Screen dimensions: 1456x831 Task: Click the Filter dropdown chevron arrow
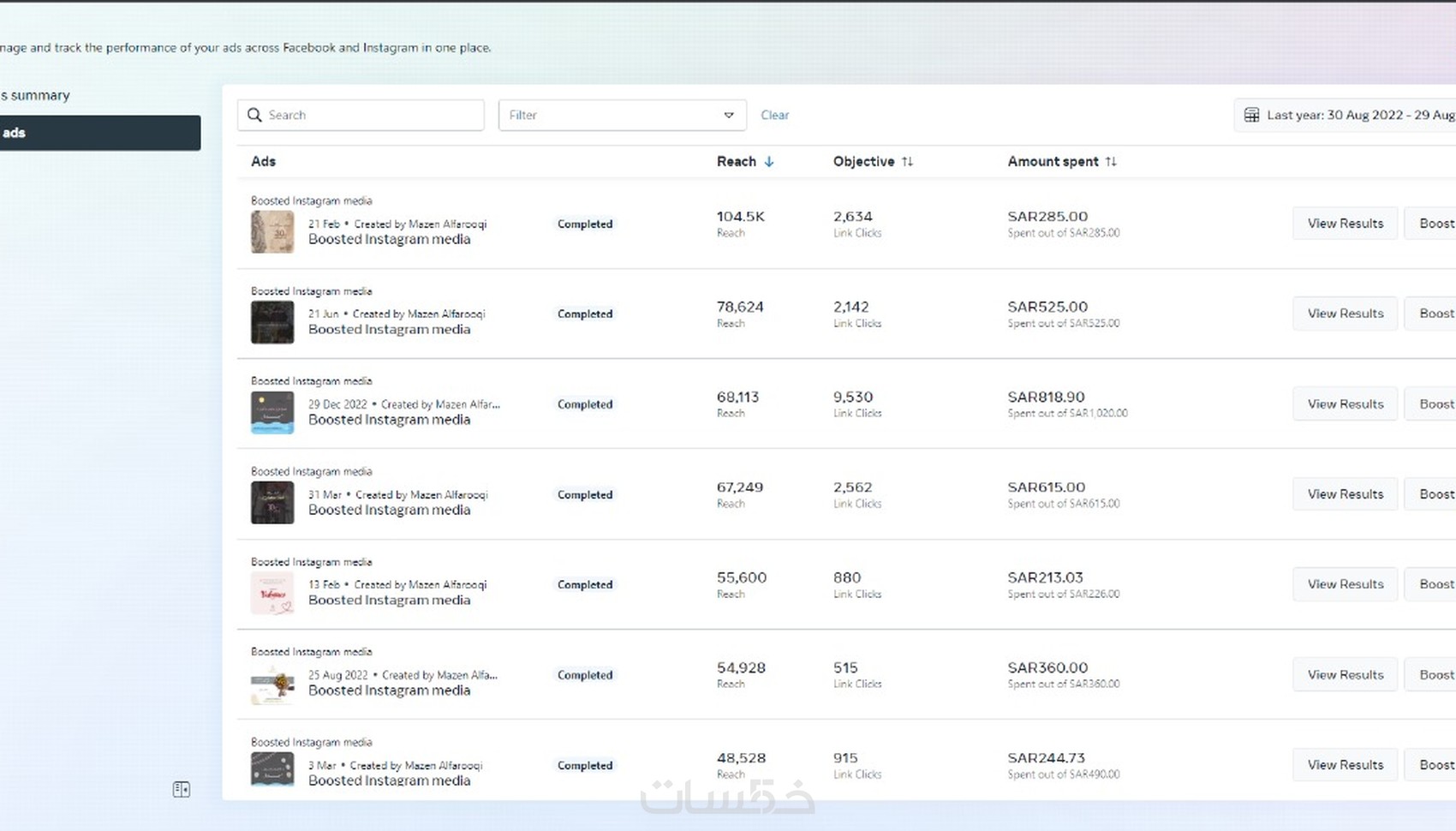(729, 115)
